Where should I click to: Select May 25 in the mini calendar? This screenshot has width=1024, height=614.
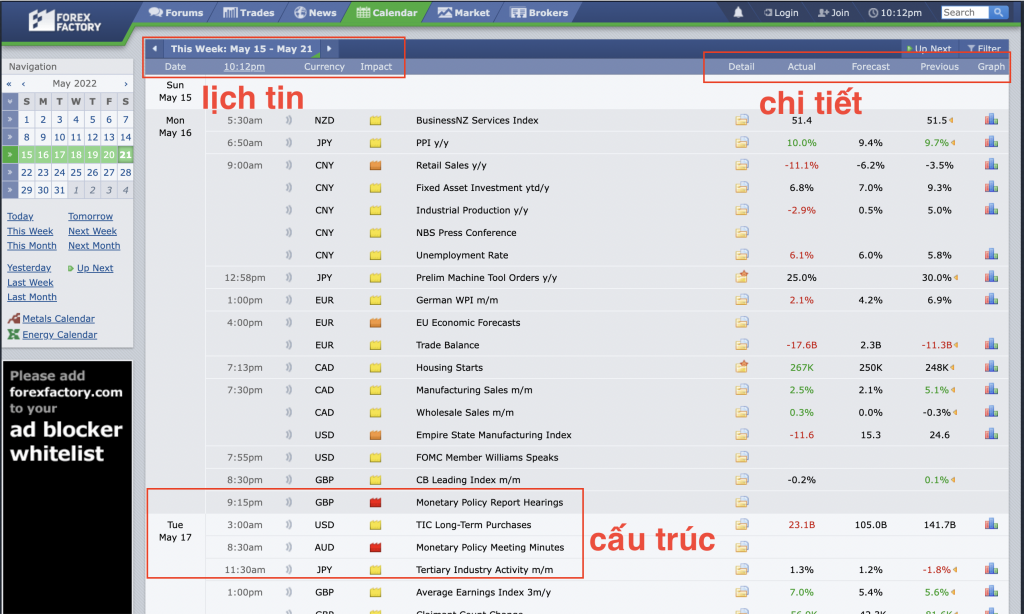click(76, 172)
